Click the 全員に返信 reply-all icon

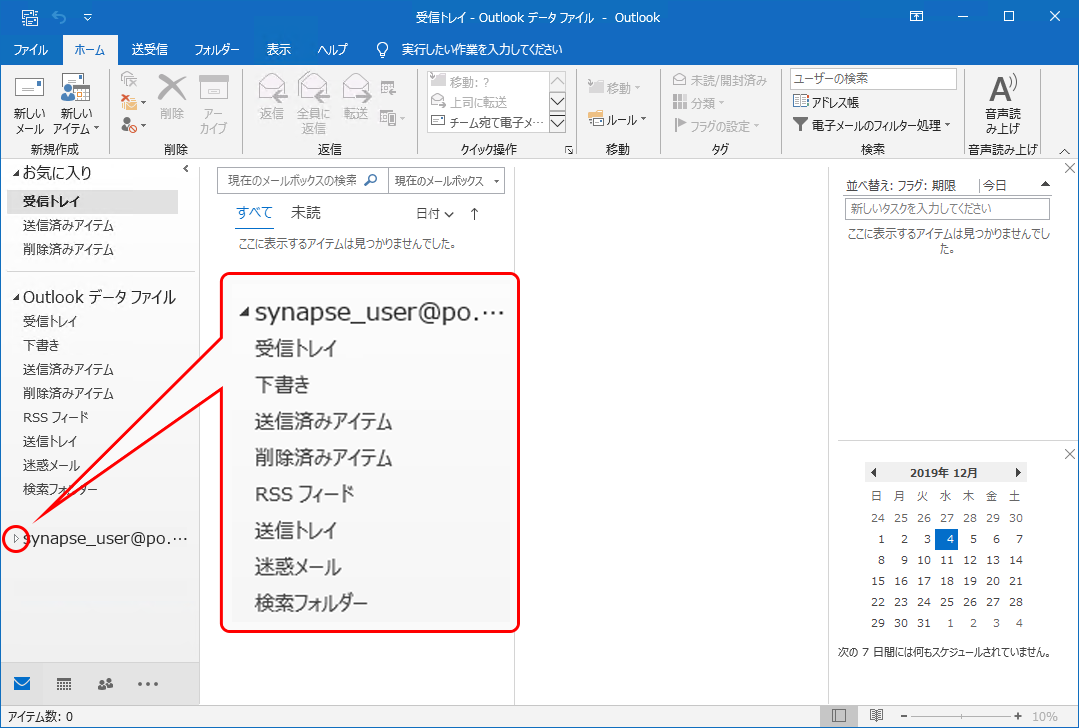pyautogui.click(x=313, y=88)
